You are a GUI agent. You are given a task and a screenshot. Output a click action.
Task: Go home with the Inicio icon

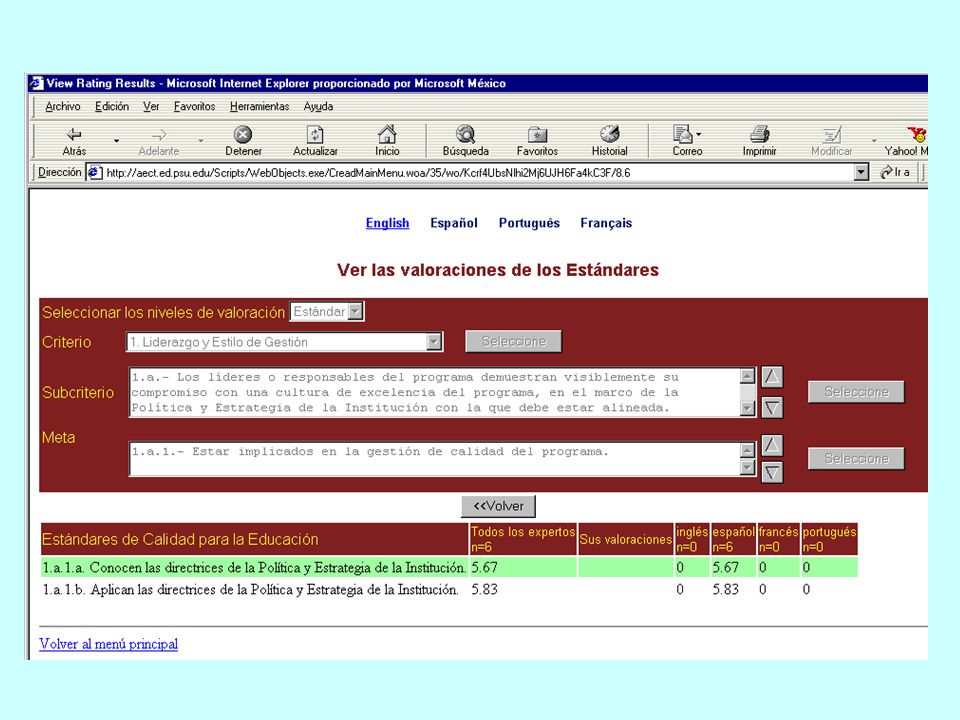pyautogui.click(x=387, y=134)
